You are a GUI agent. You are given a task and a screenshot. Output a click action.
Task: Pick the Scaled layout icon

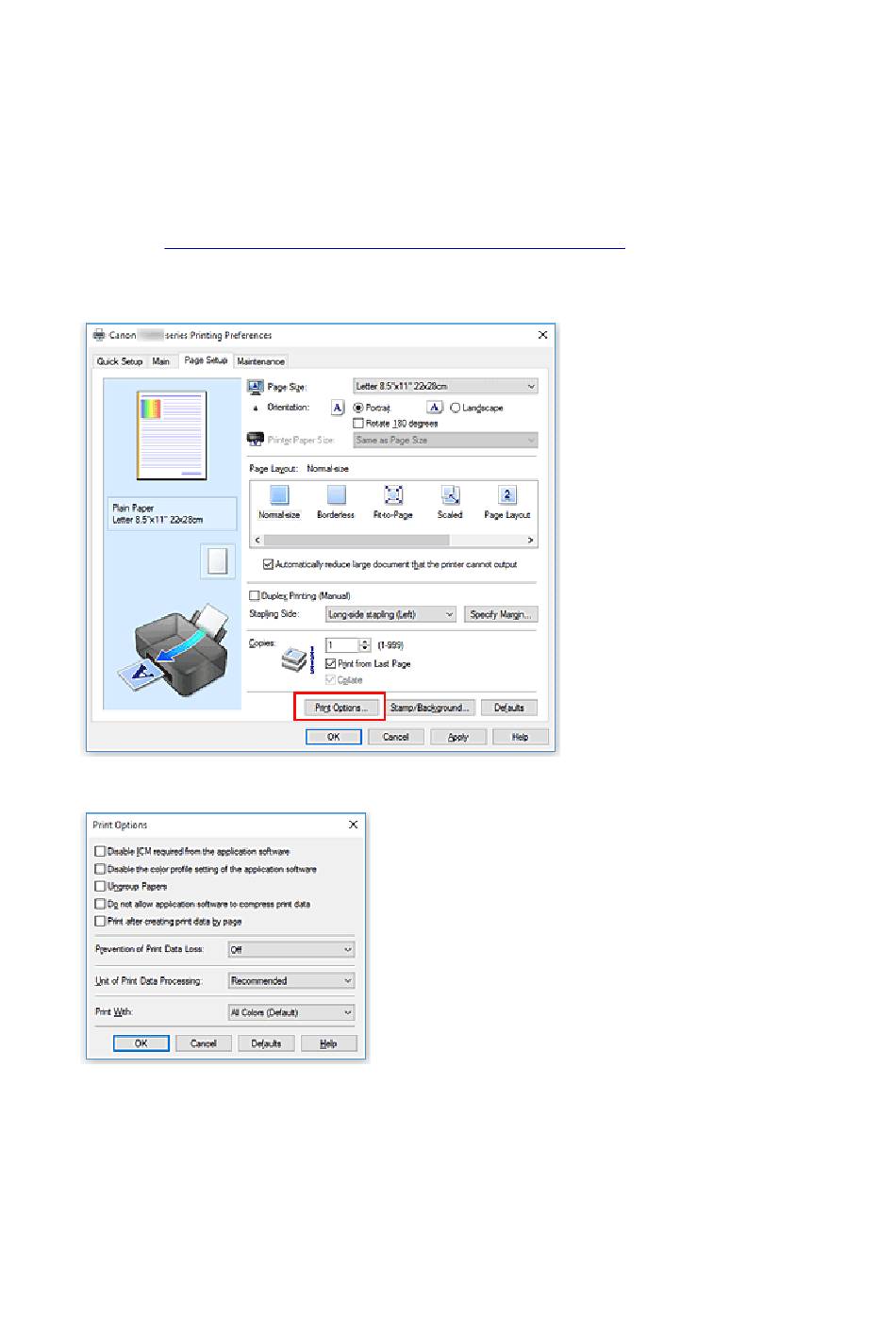(x=450, y=495)
